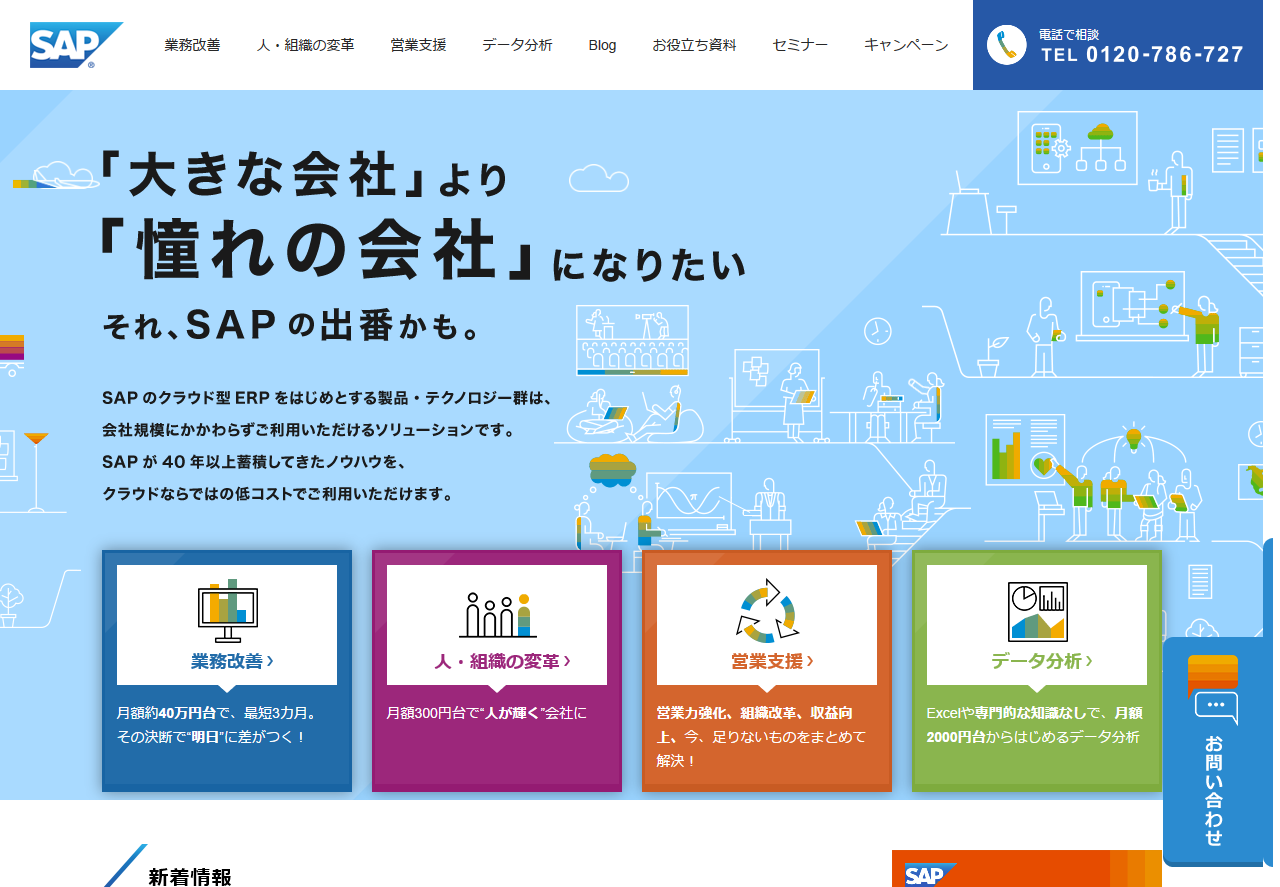Click the お問い合わせ side button
Viewport: 1280px width, 887px height.
pos(1214,790)
